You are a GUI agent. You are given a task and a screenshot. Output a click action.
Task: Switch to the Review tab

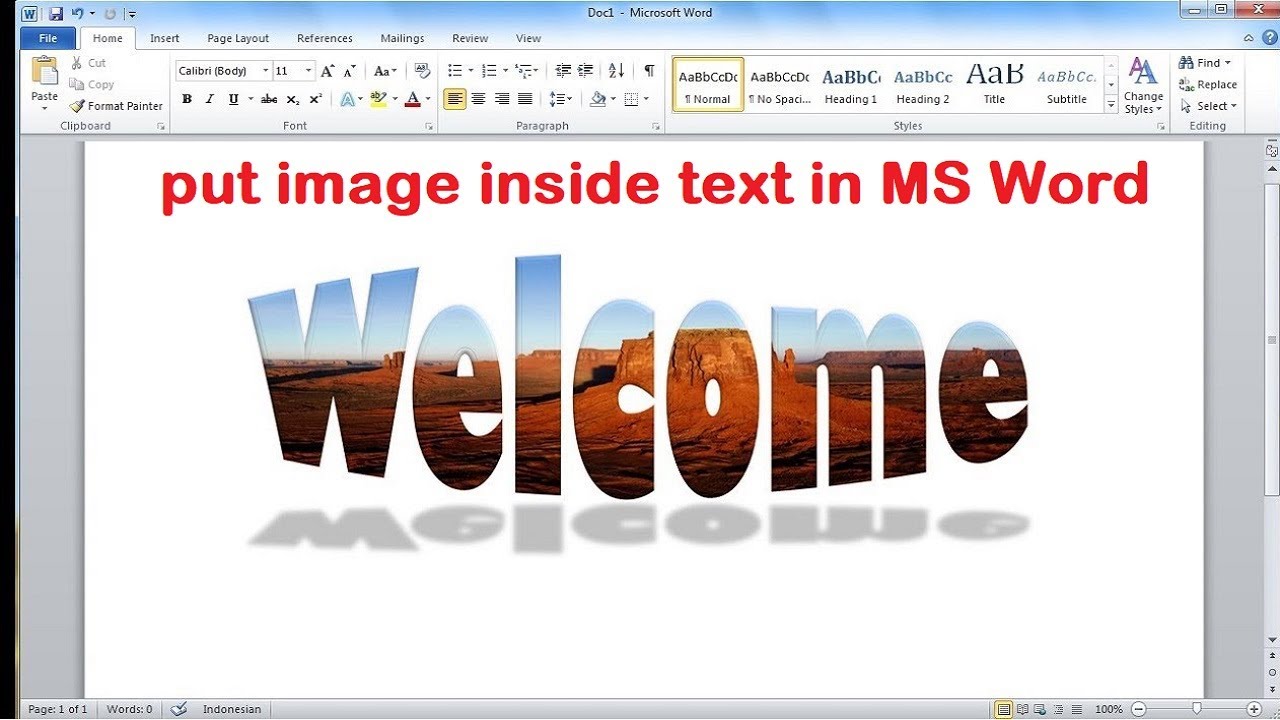pos(470,38)
